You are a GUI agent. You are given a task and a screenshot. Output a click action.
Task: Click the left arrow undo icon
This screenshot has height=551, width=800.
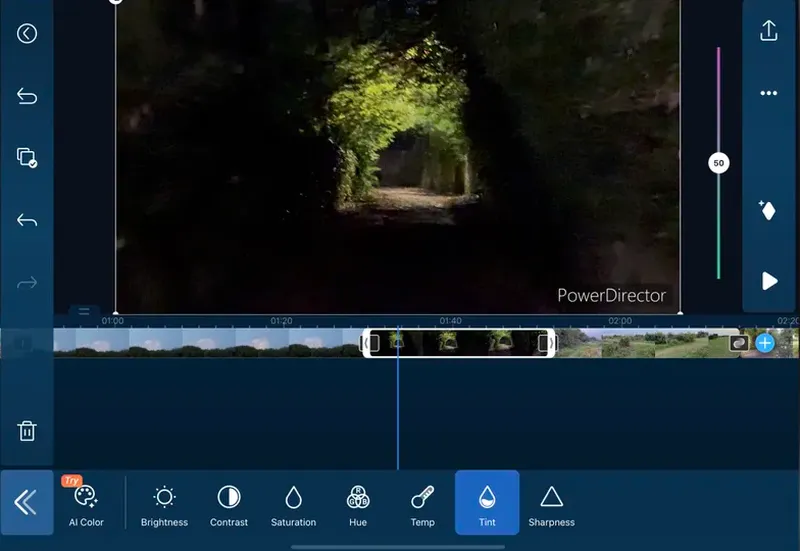point(27,220)
